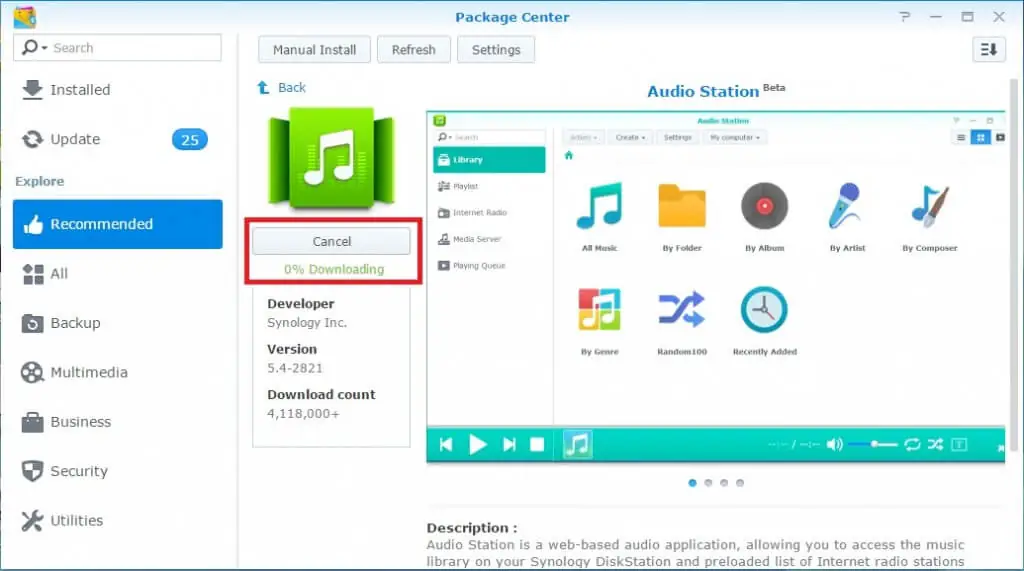The height and width of the screenshot is (571, 1024).
Task: Click the Help question mark icon
Action: [x=904, y=17]
